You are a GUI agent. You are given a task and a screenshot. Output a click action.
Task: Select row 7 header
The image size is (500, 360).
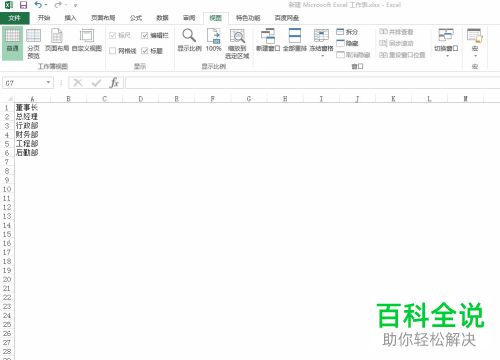(x=7, y=162)
